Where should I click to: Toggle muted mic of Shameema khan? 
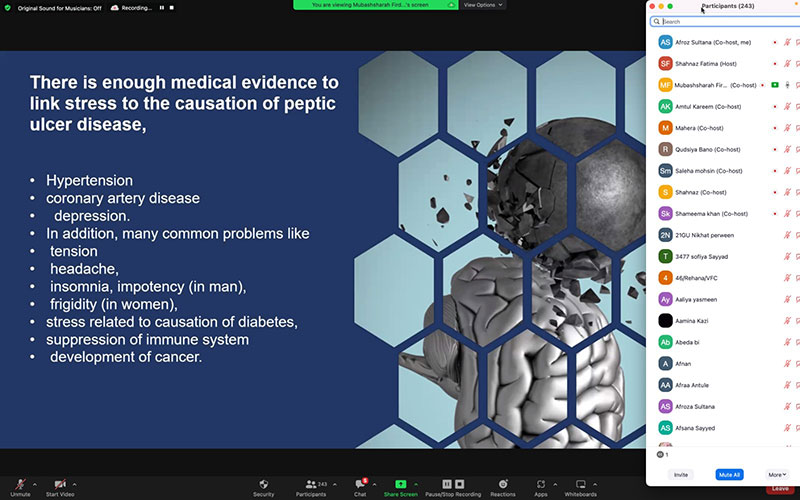(787, 214)
